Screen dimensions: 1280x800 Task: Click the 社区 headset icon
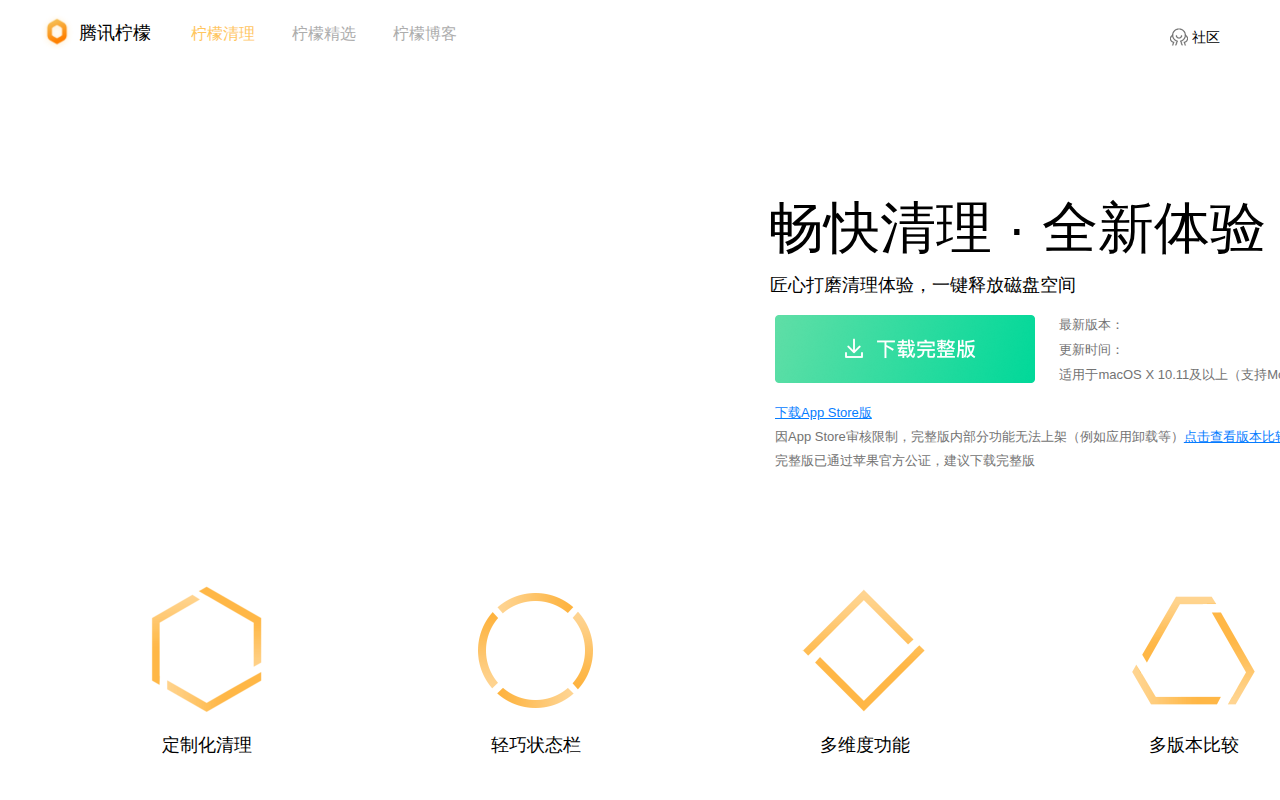[1179, 37]
